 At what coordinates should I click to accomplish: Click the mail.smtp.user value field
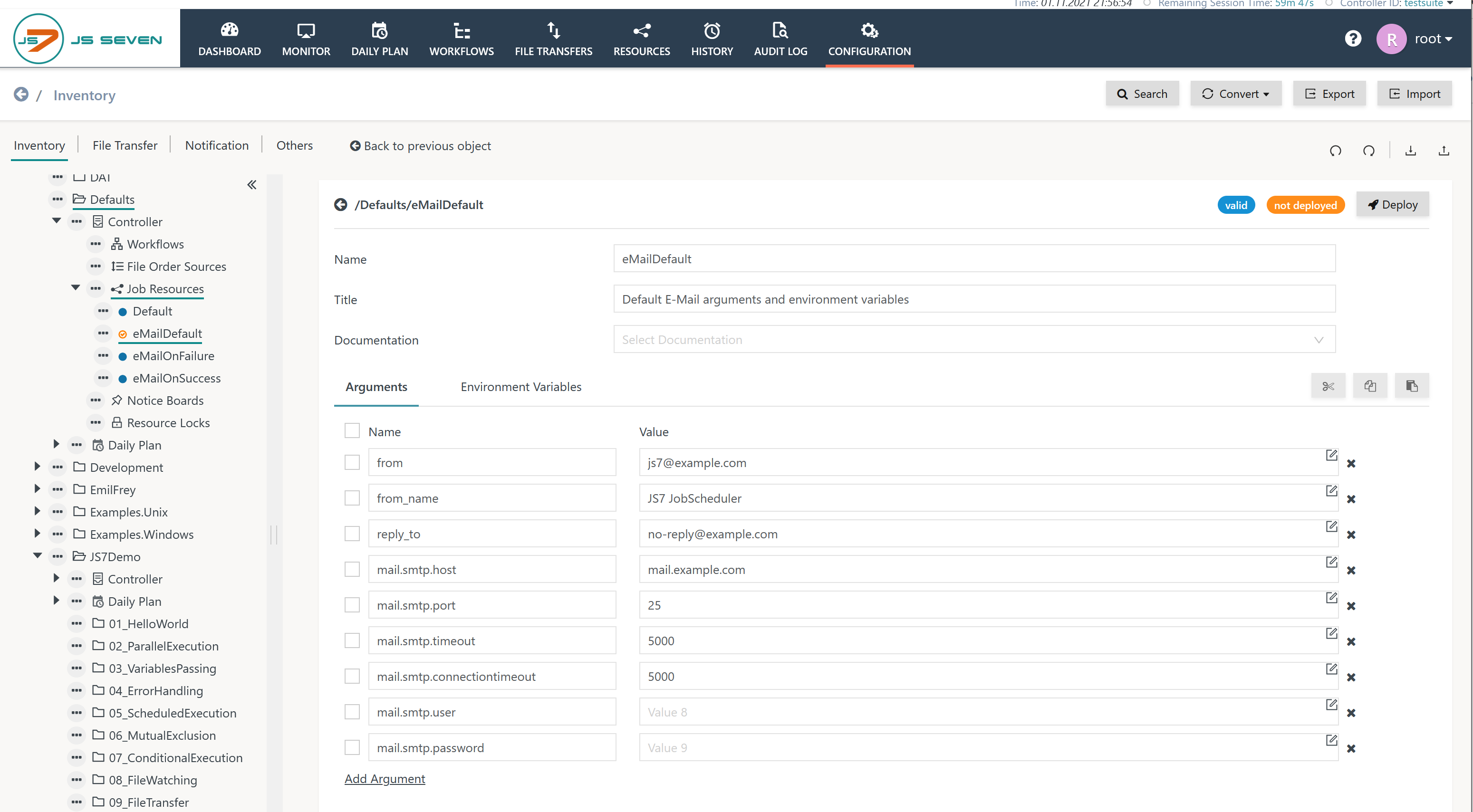(x=988, y=712)
